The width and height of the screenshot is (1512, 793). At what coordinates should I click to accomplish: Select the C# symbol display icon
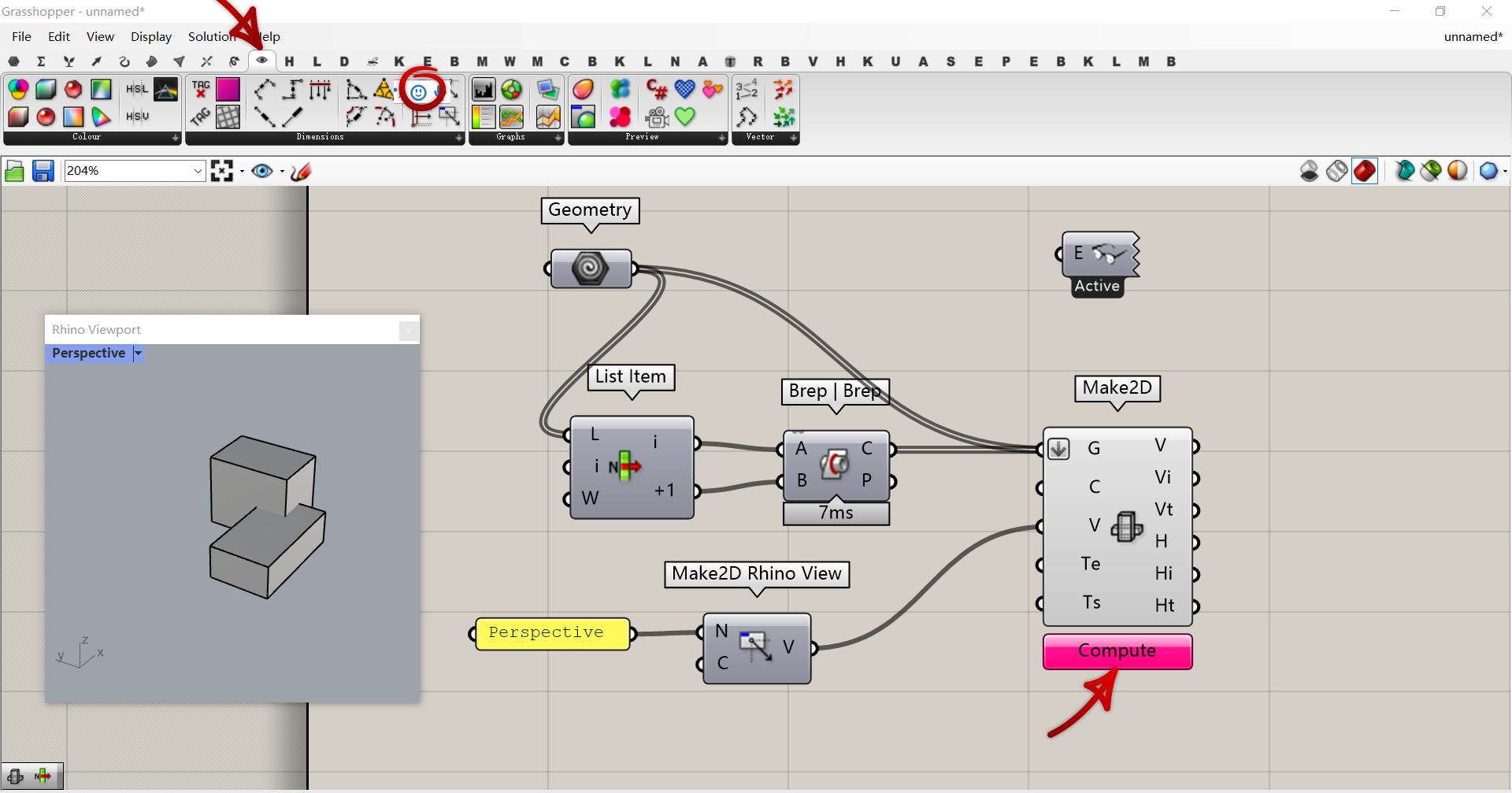click(x=657, y=90)
